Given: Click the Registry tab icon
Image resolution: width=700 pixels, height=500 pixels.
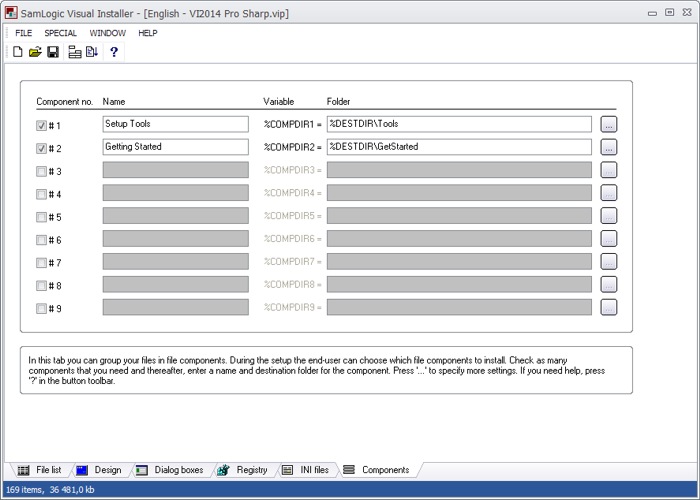Looking at the screenshot, I should pyautogui.click(x=223, y=470).
